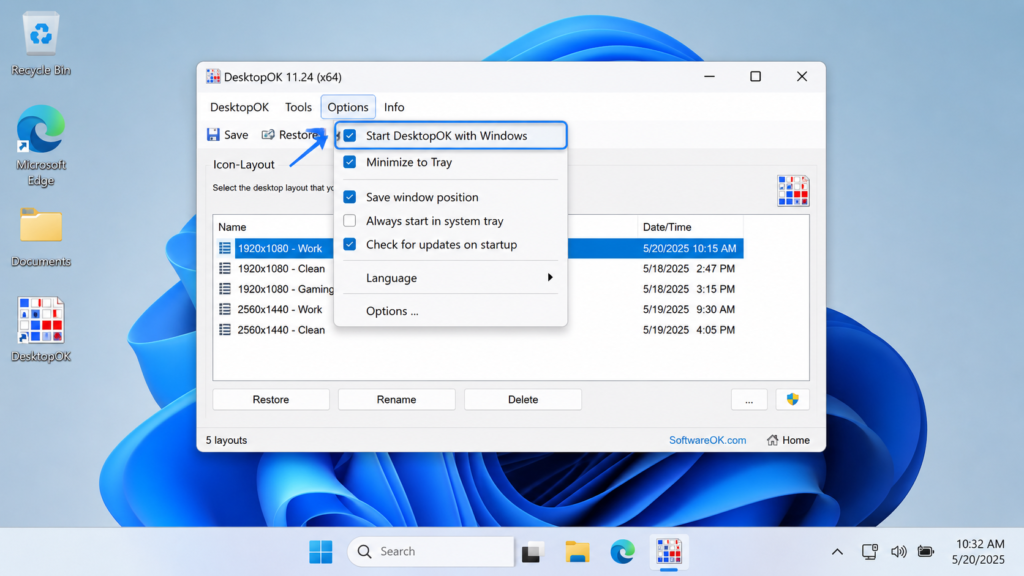Image resolution: width=1024 pixels, height=576 pixels.
Task: Show hidden tray icons chevron
Action: (837, 552)
